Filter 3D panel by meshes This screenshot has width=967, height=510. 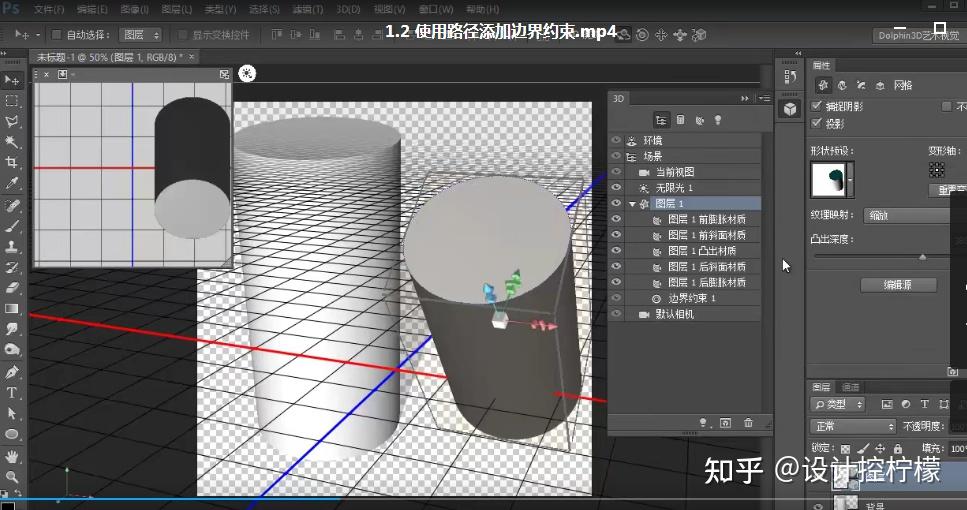click(680, 120)
